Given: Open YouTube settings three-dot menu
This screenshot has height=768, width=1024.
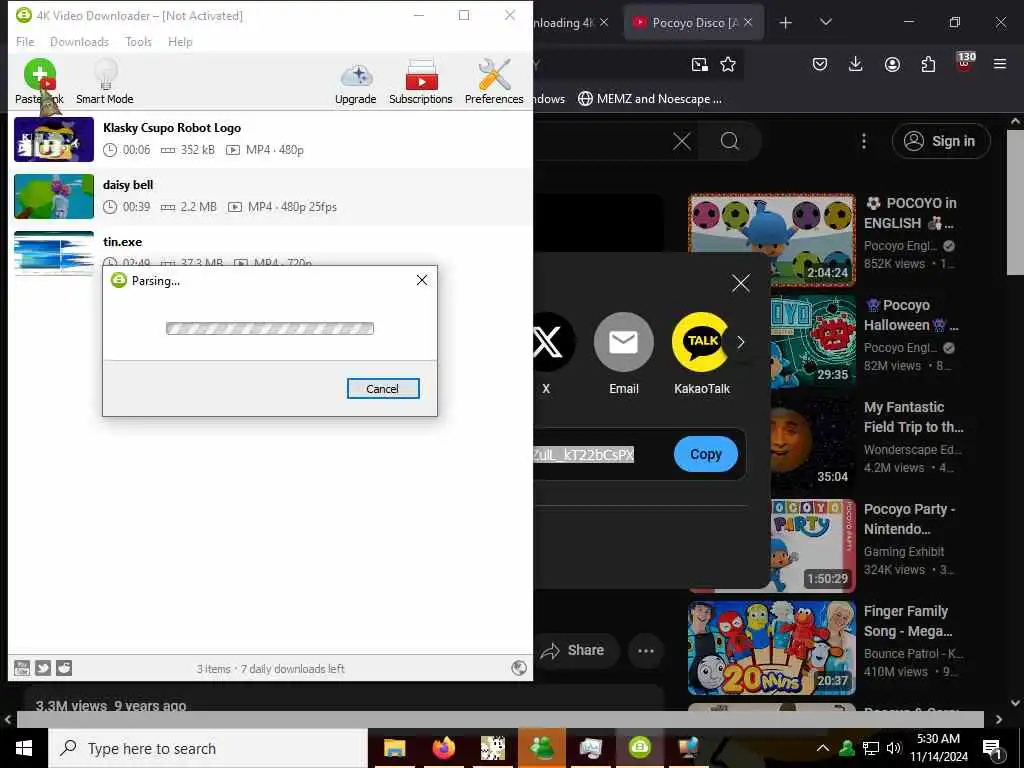Looking at the screenshot, I should (863, 141).
